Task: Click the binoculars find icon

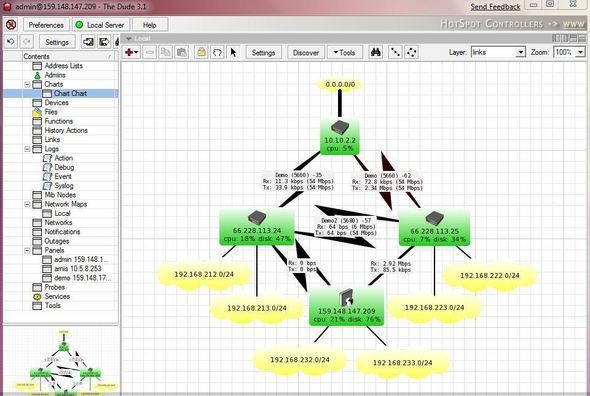Action: tap(376, 52)
